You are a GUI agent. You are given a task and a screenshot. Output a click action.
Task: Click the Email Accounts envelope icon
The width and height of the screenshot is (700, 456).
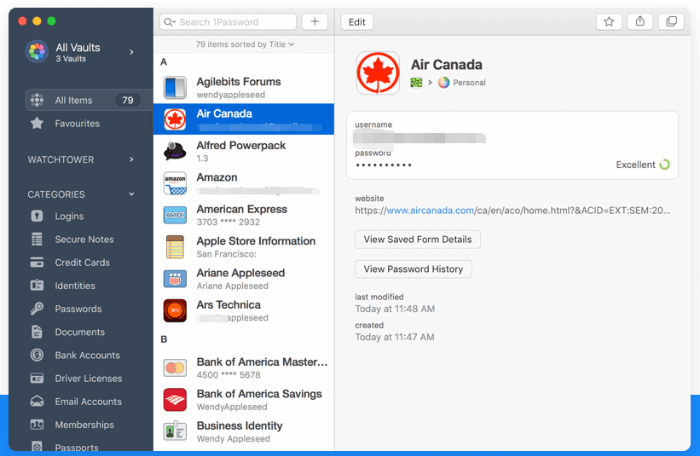click(37, 401)
